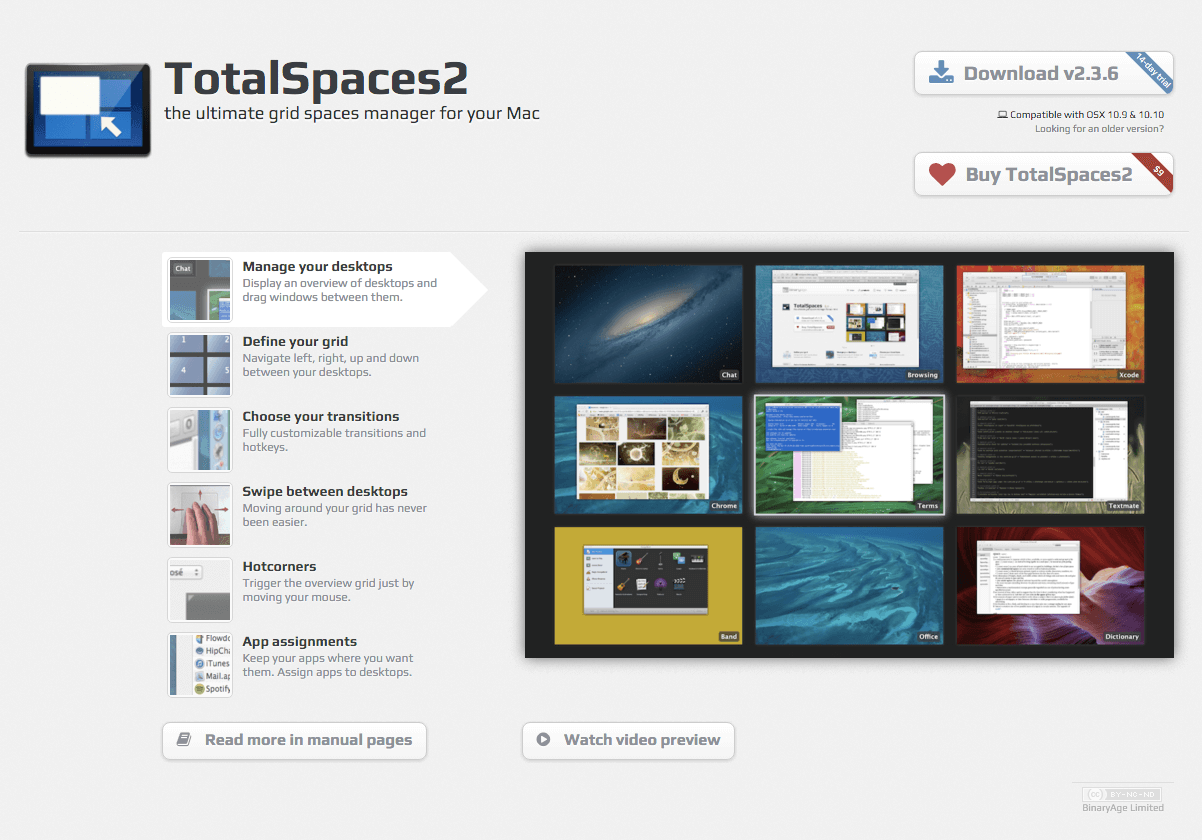Viewport: 1202px width, 840px height.
Task: Click the Textmate desktop thumbnail
Action: pyautogui.click(x=1050, y=455)
